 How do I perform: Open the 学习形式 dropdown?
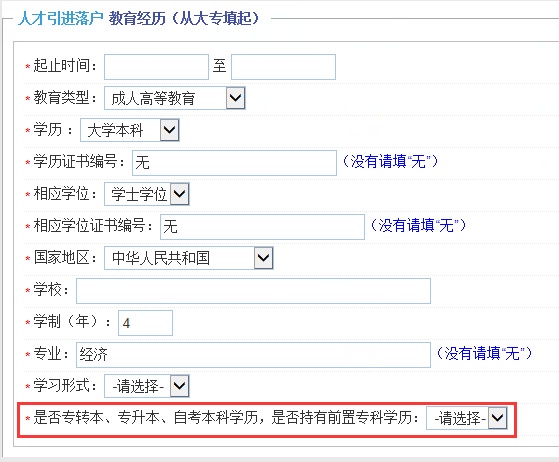coord(147,386)
